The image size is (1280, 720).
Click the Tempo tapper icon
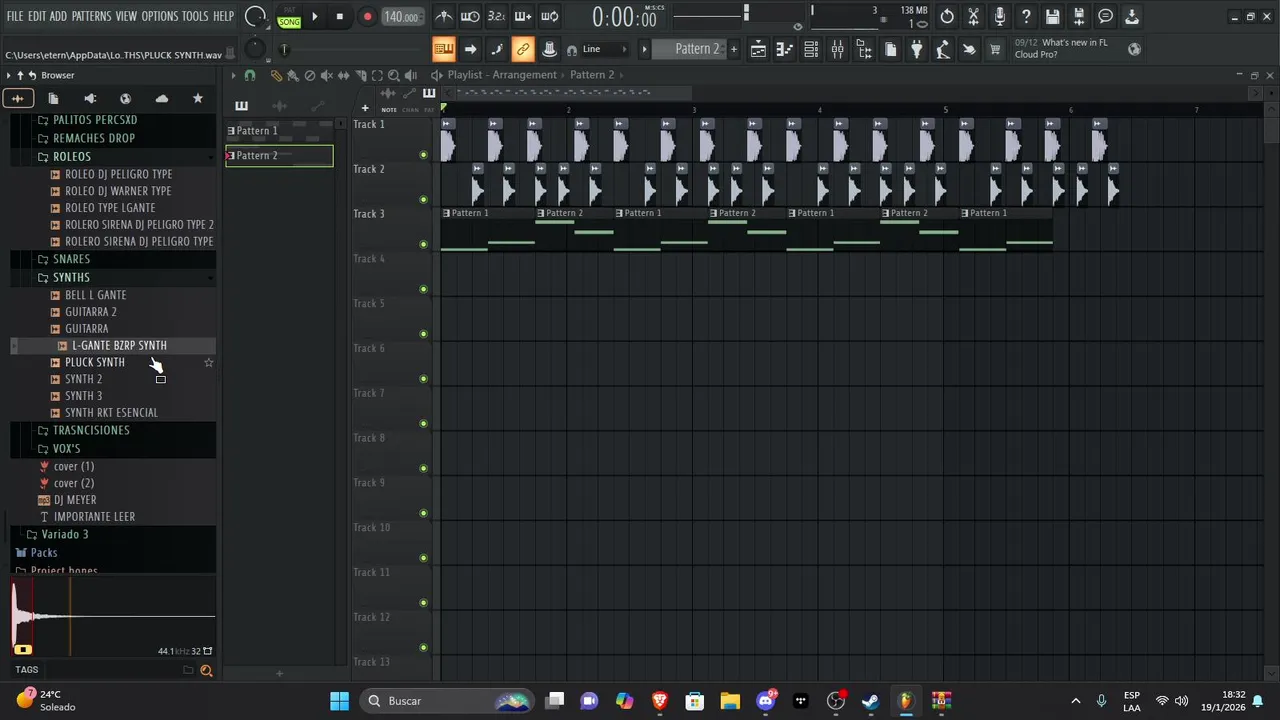click(x=943, y=49)
